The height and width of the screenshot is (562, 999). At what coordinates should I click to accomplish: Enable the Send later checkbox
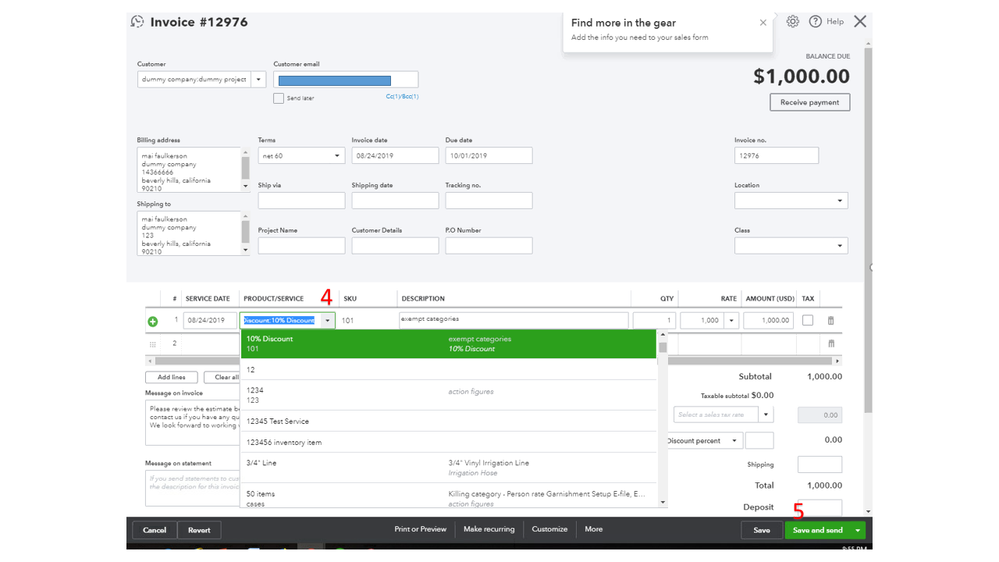(278, 98)
